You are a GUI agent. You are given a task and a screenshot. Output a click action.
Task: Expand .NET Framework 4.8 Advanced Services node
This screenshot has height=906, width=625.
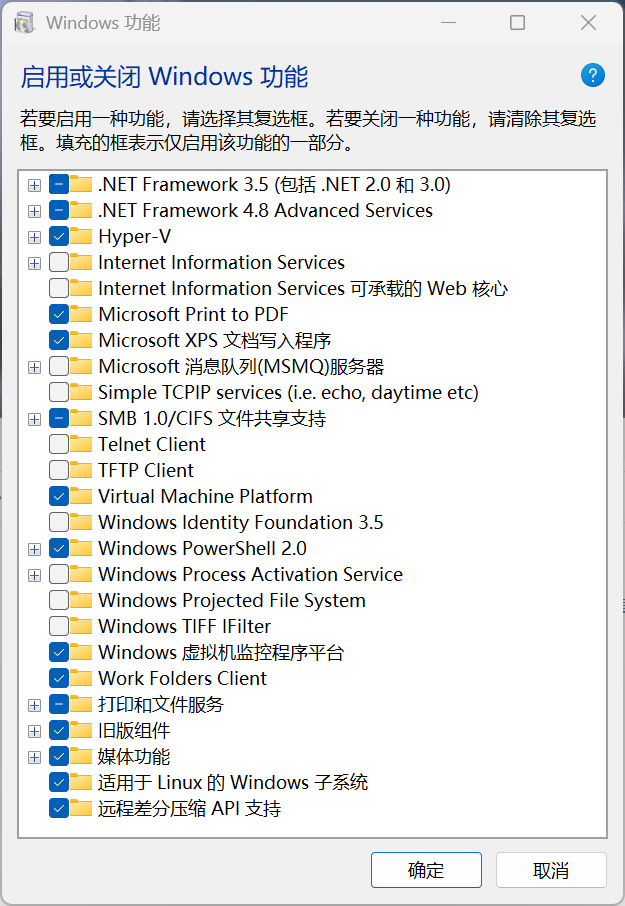(35, 211)
